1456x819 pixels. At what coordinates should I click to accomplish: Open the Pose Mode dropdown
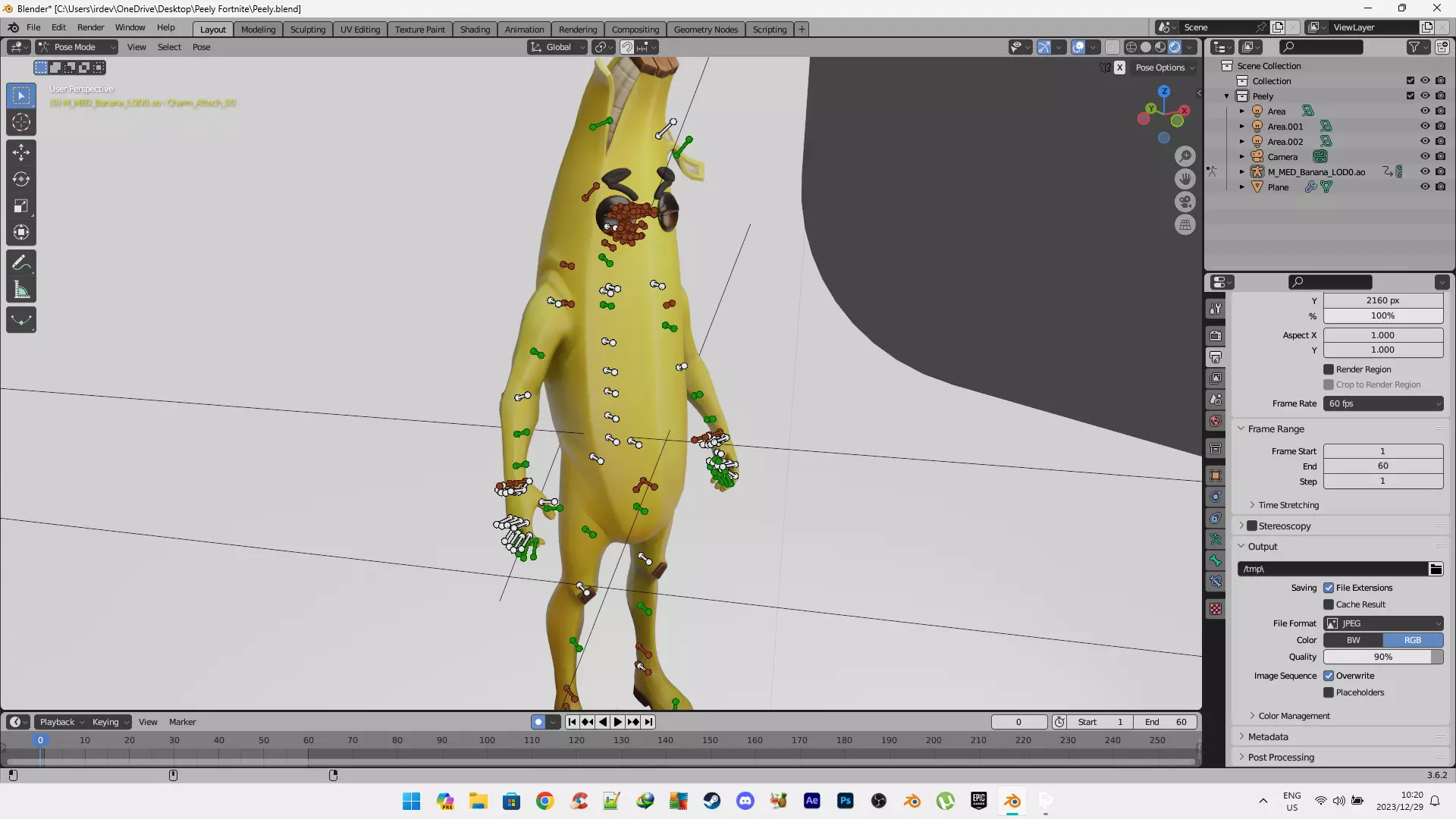pyautogui.click(x=77, y=47)
